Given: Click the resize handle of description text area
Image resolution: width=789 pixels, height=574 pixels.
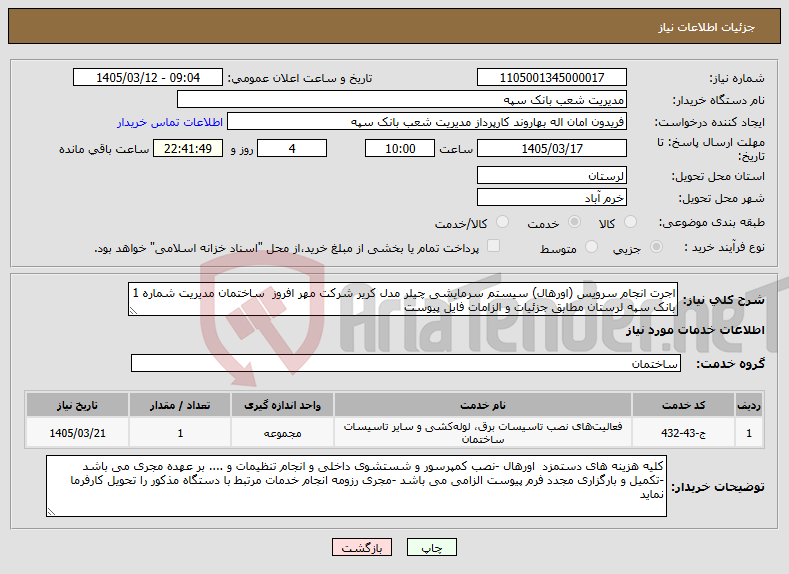Looking at the screenshot, I should tap(133, 311).
